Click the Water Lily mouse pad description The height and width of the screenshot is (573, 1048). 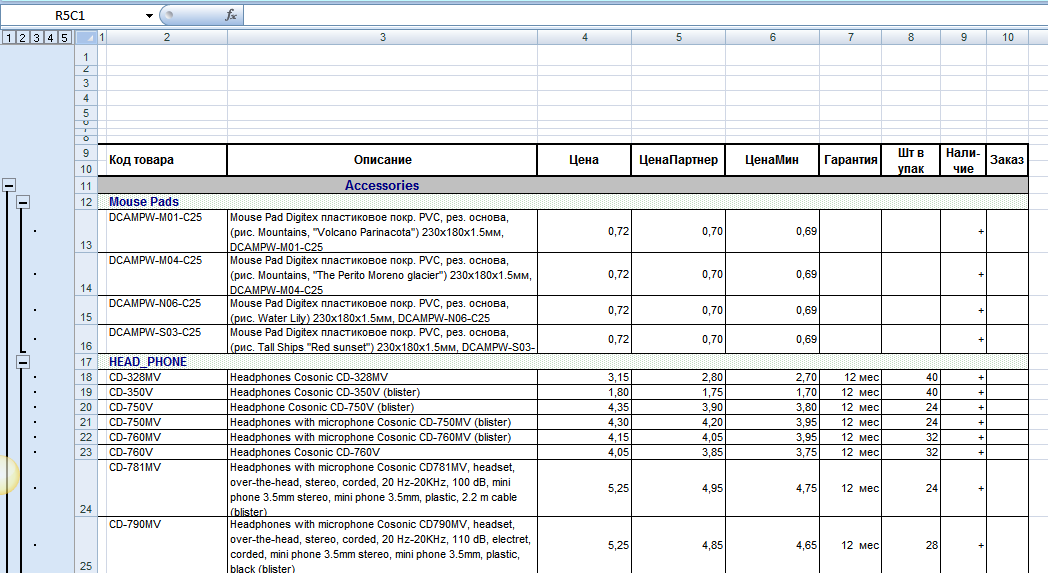[x=382, y=310]
